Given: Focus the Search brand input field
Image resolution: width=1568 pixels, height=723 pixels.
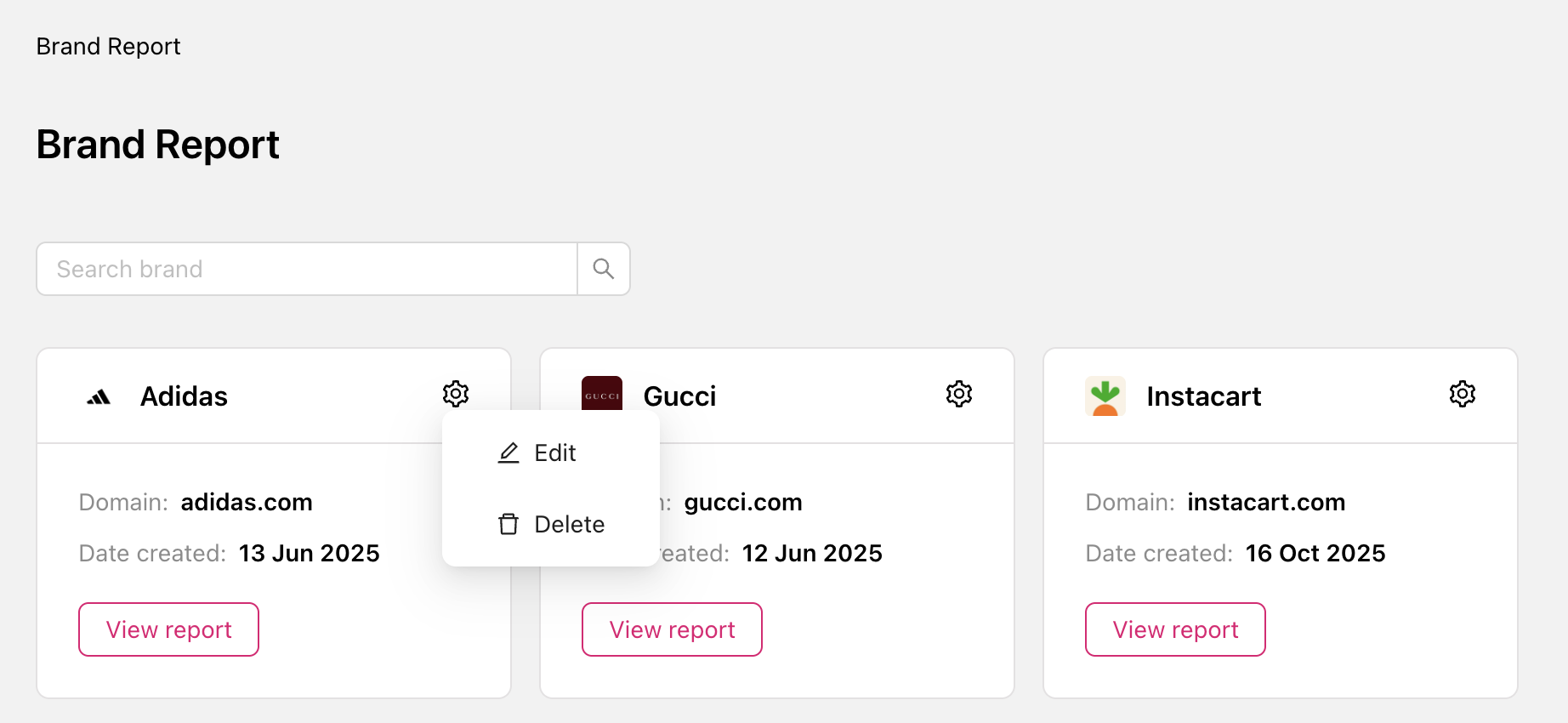Looking at the screenshot, I should click(x=306, y=269).
